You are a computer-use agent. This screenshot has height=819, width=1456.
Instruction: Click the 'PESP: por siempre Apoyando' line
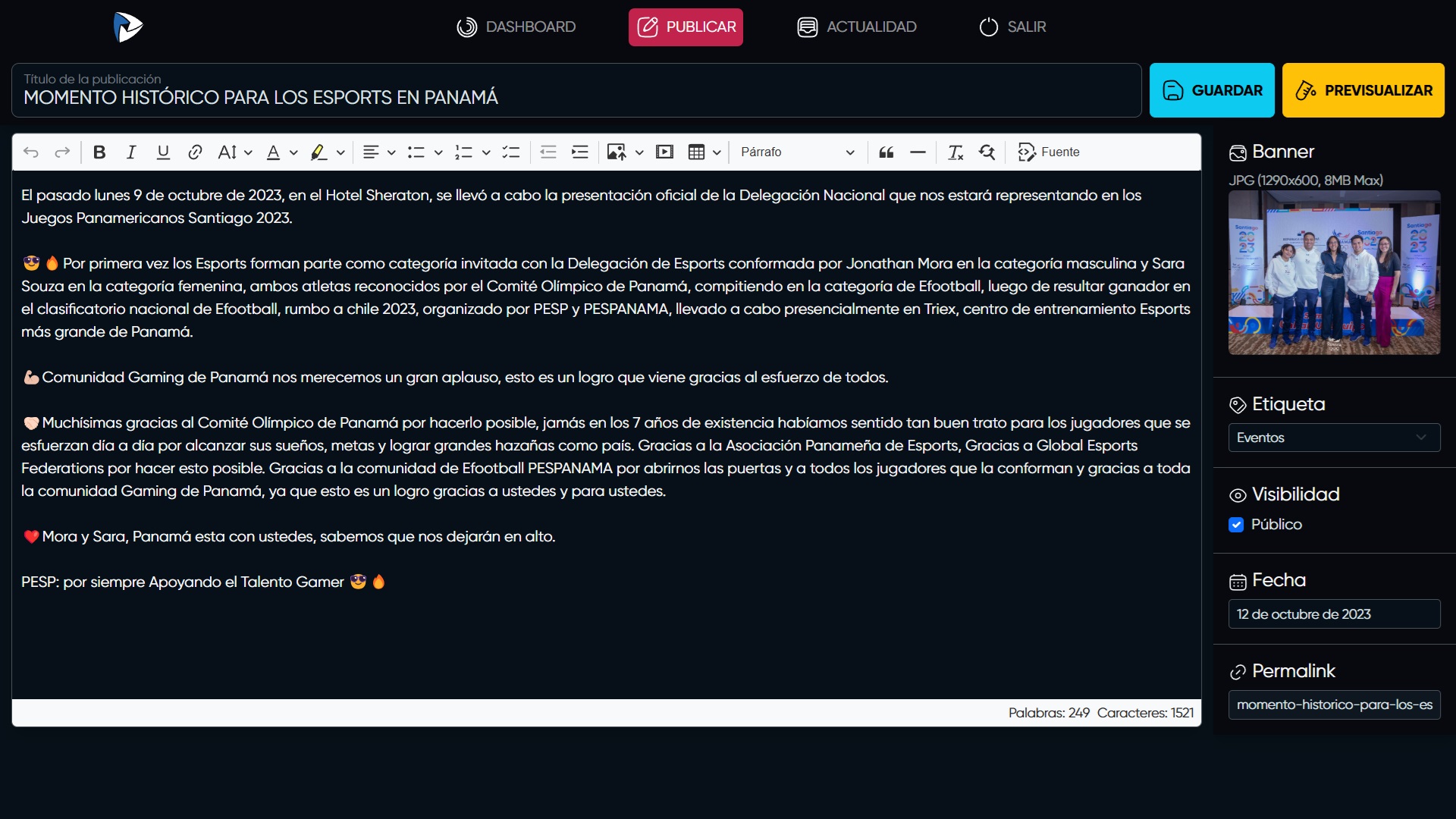click(203, 582)
